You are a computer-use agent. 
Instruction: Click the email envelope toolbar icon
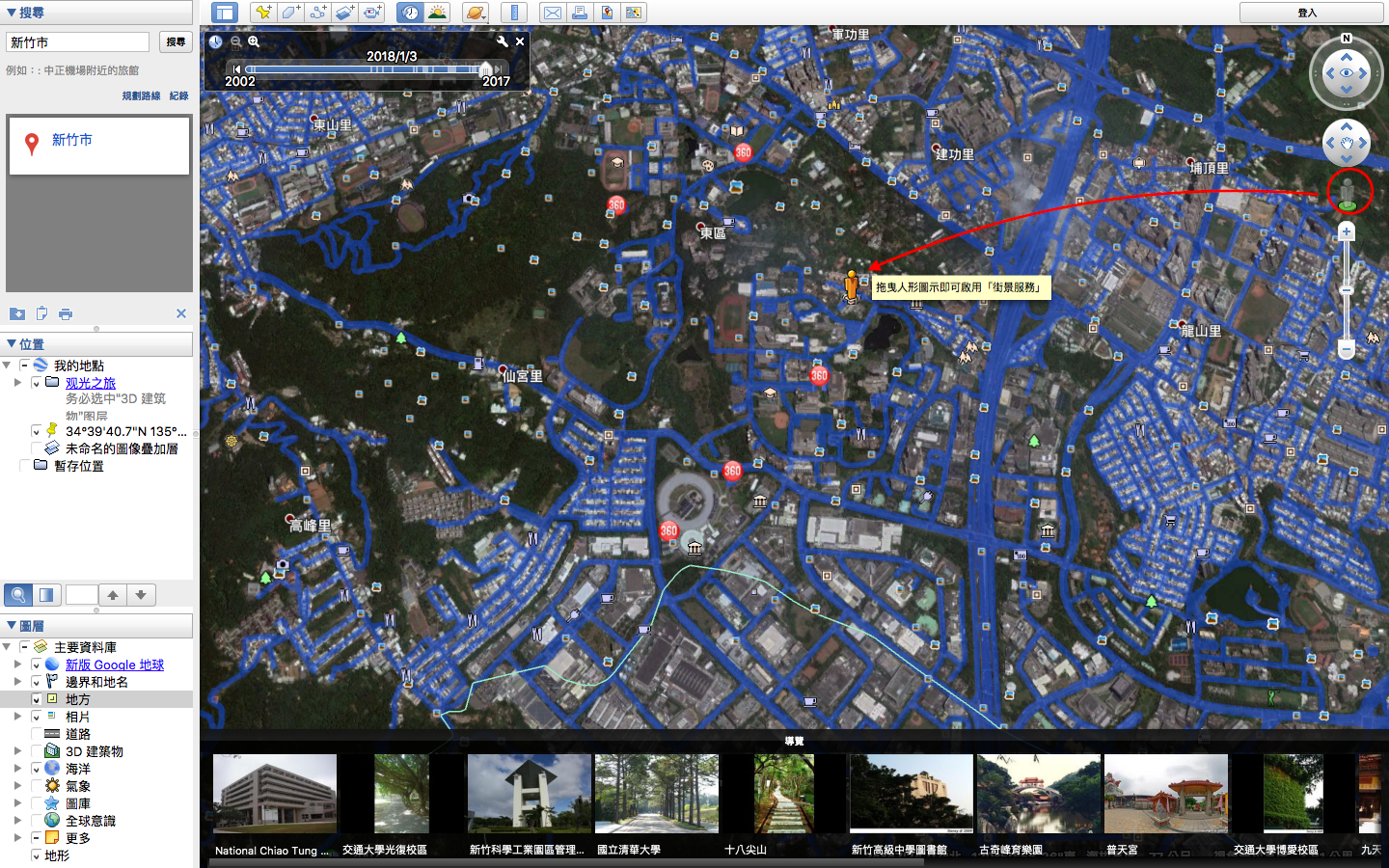pos(552,13)
